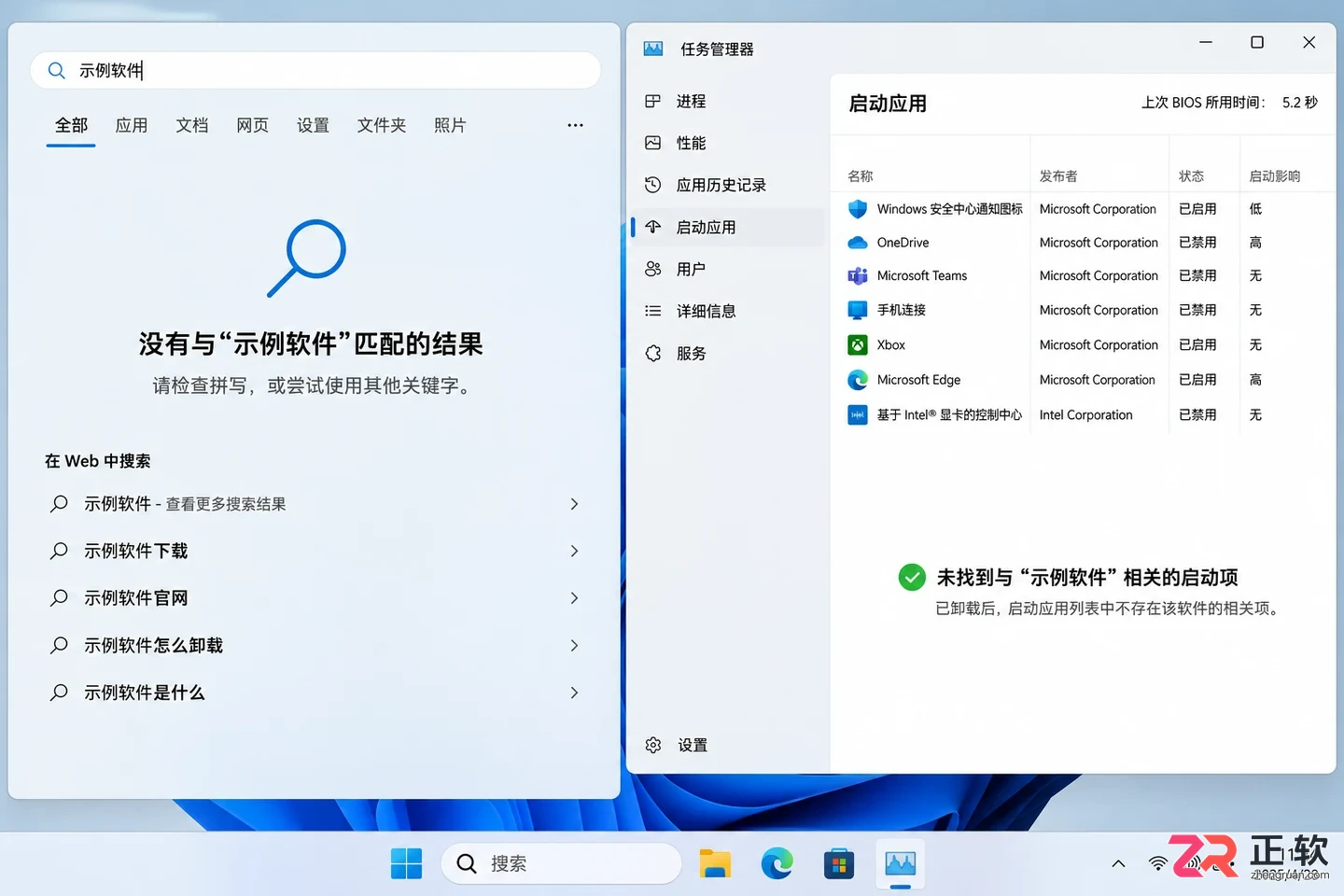This screenshot has height=896, width=1344.
Task: Expand 示例软件 - 查看更多搜索结果 chevron
Action: [574, 504]
